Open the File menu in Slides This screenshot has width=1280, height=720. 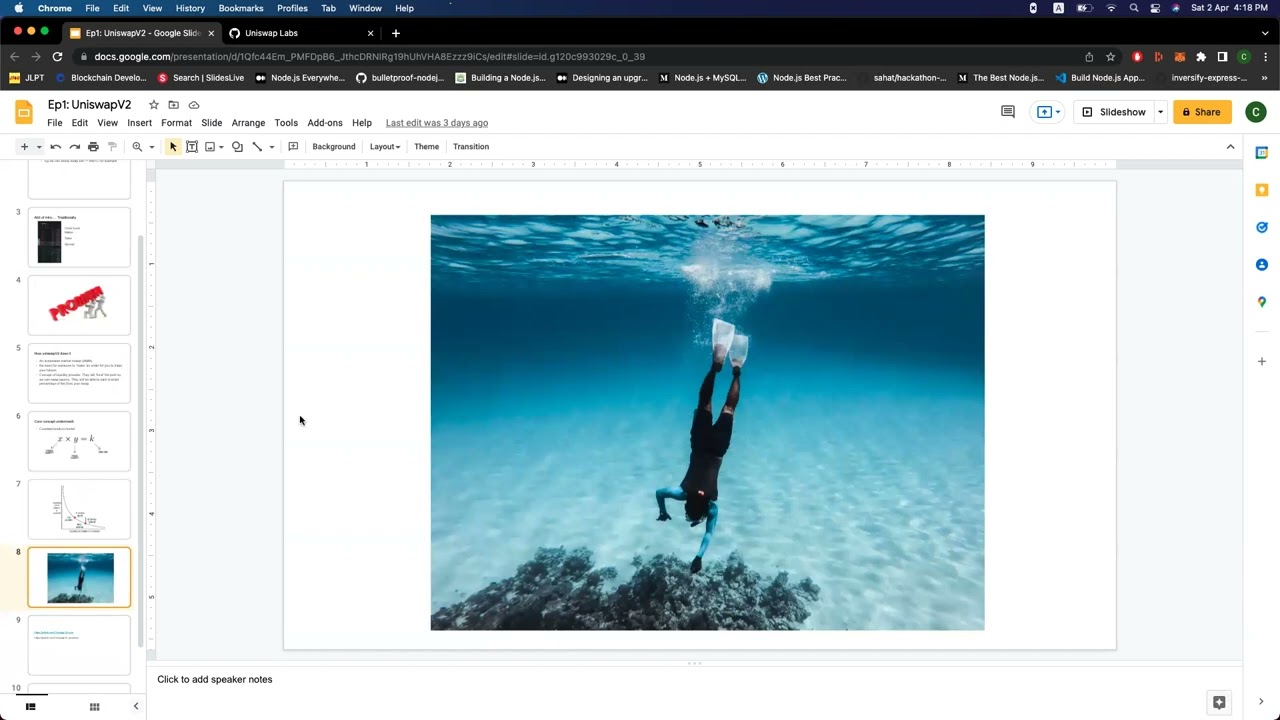coord(55,123)
